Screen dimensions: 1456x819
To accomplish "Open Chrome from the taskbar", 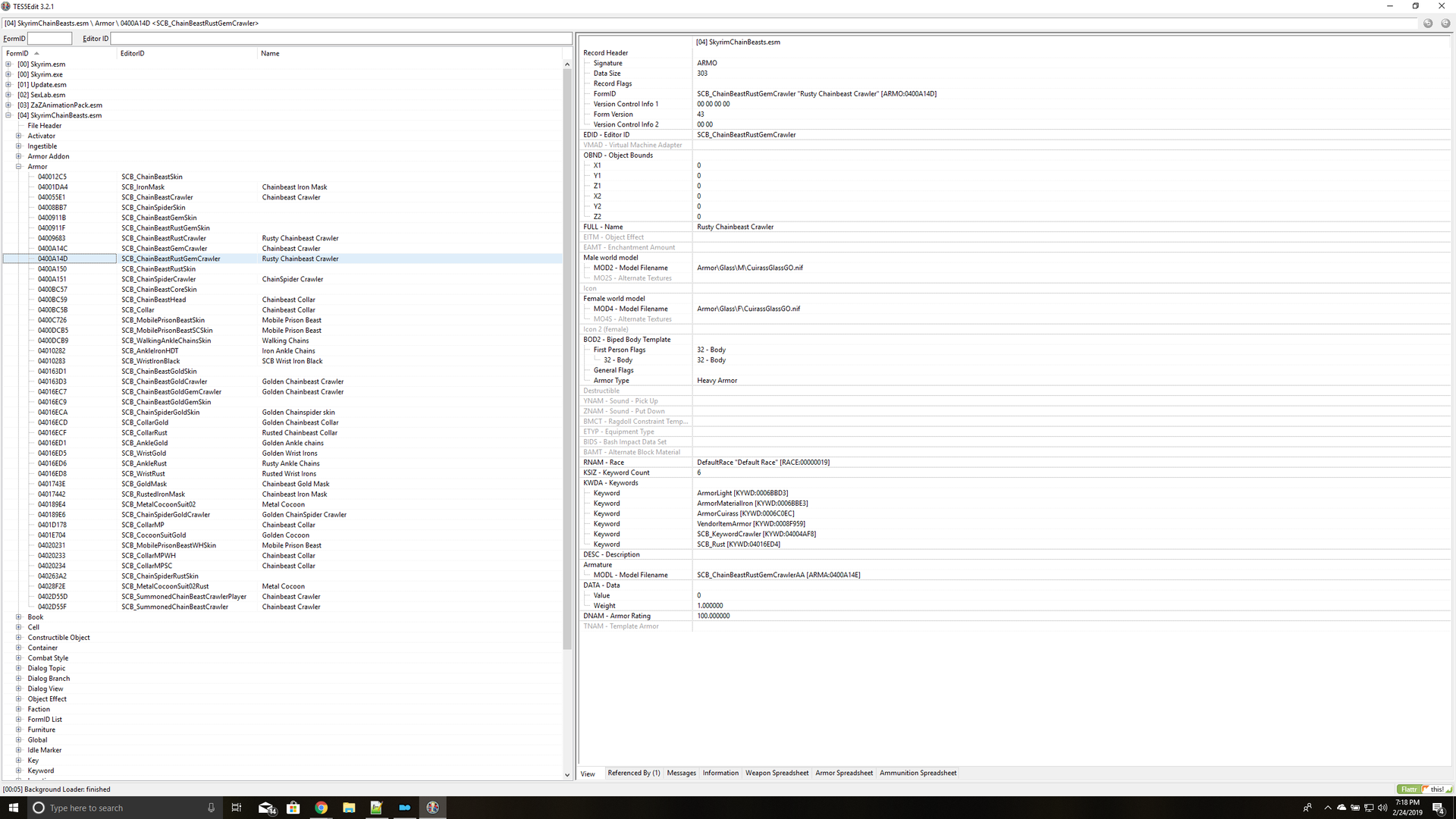I will pos(321,808).
